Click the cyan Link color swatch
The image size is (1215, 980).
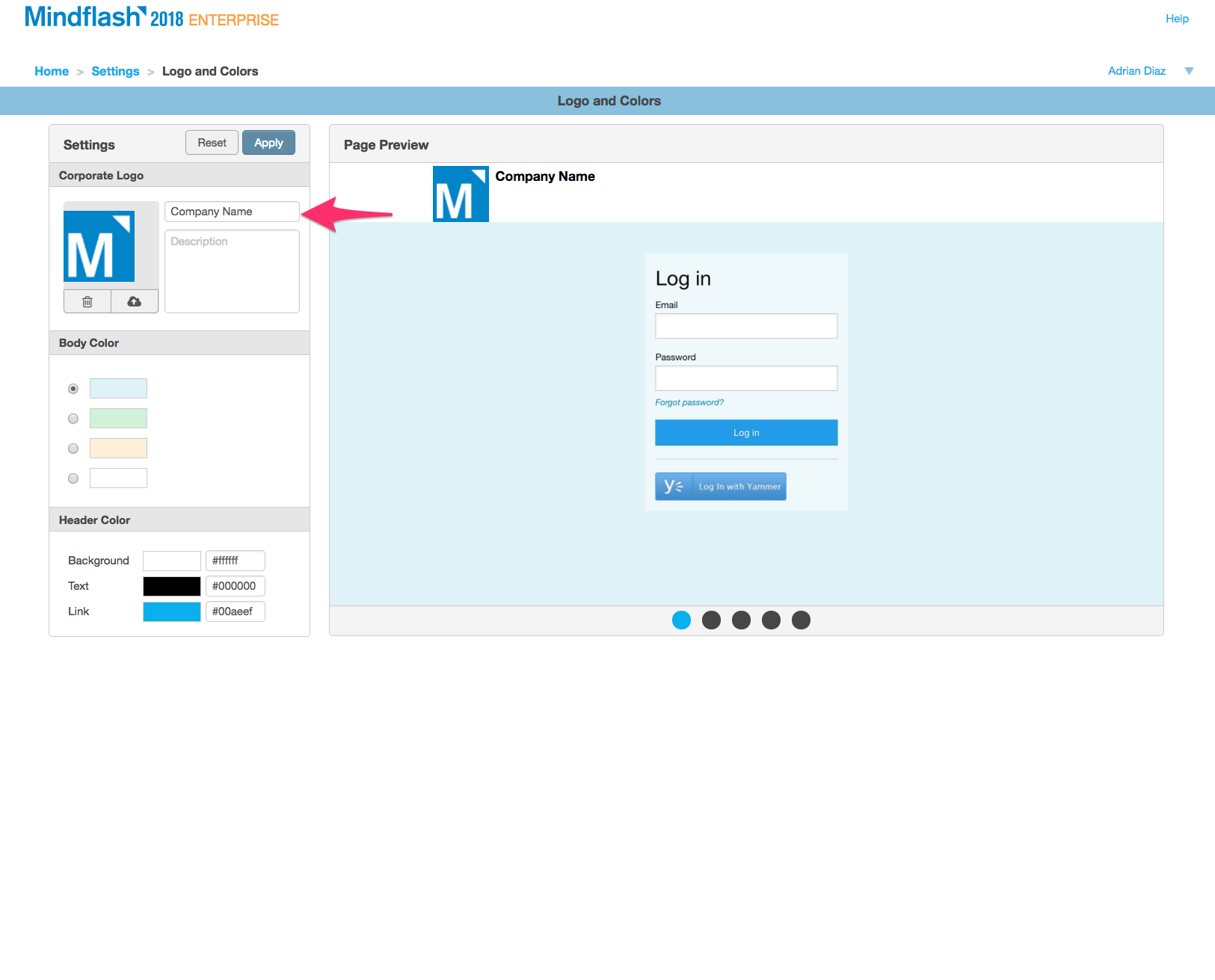point(171,611)
